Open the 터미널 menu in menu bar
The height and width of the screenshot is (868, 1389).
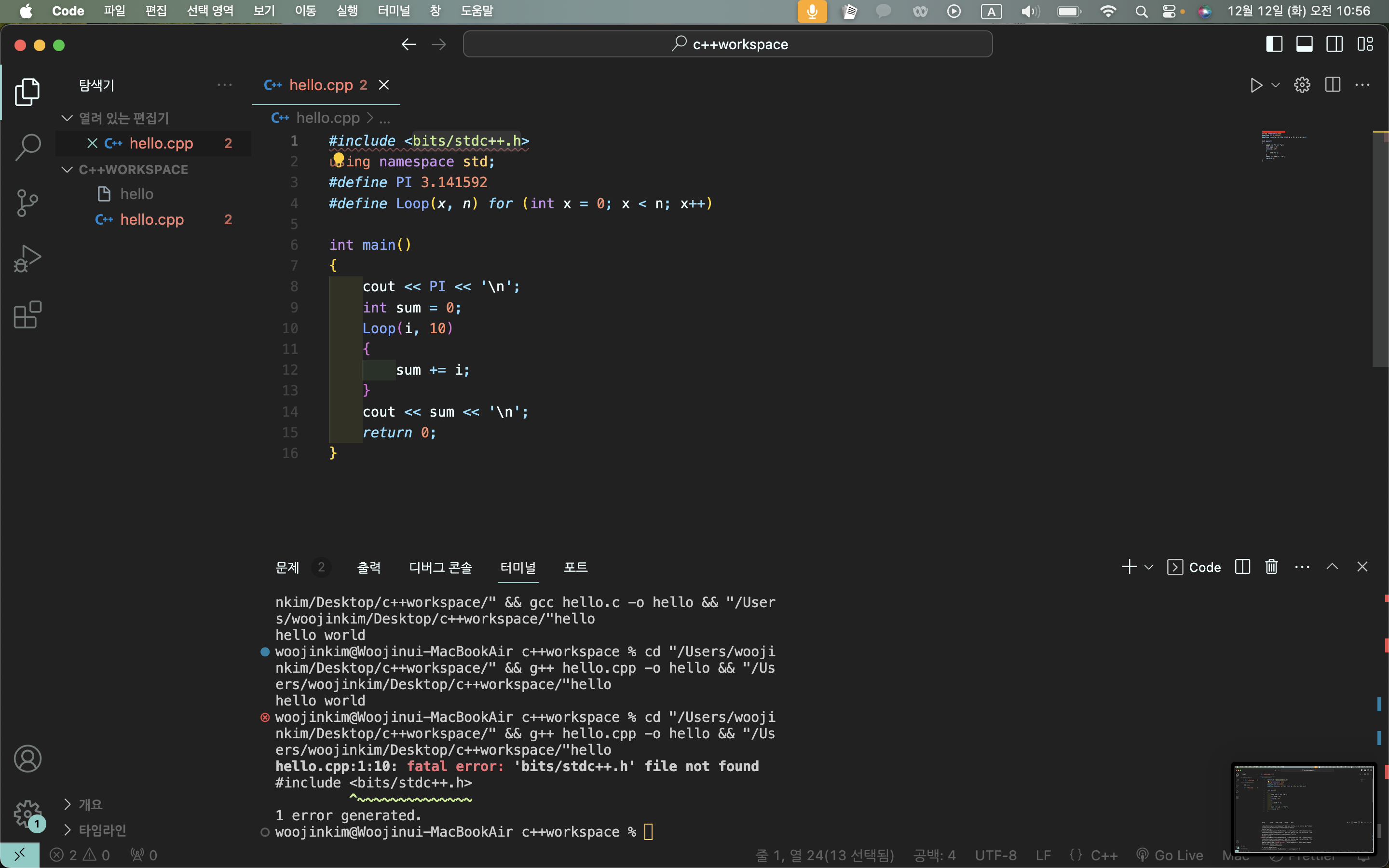[394, 11]
